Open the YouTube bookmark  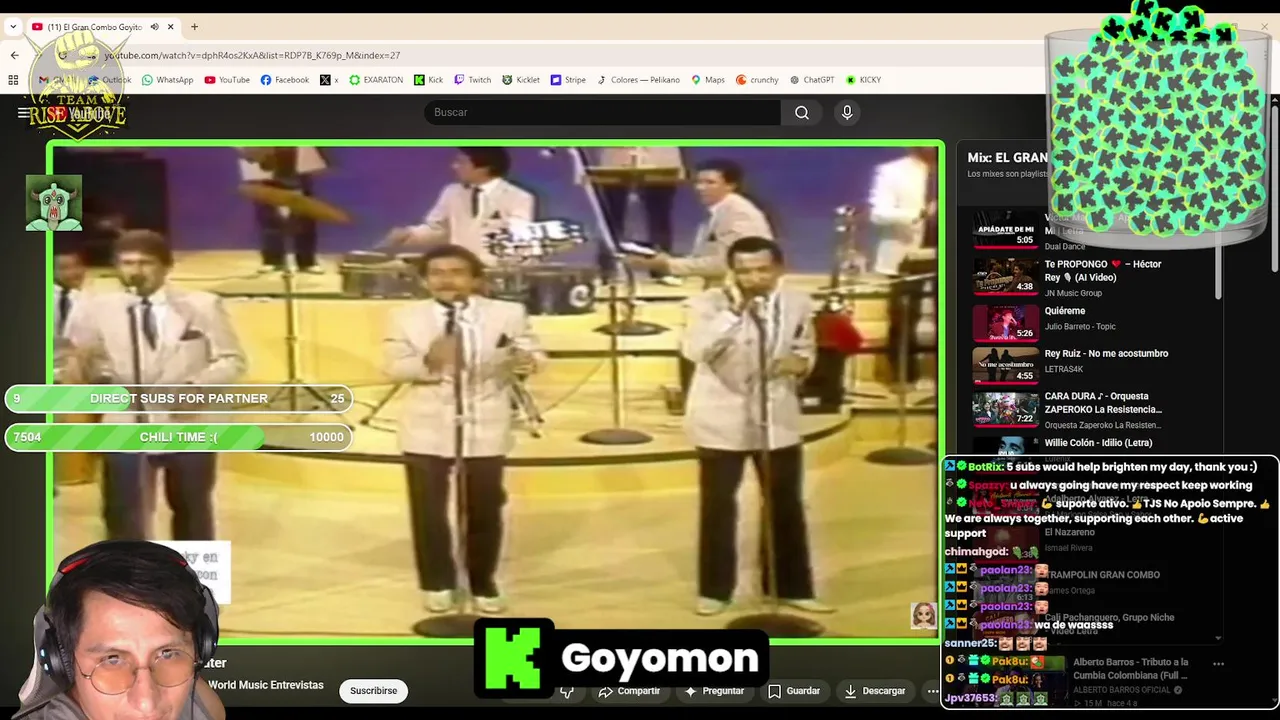(227, 80)
